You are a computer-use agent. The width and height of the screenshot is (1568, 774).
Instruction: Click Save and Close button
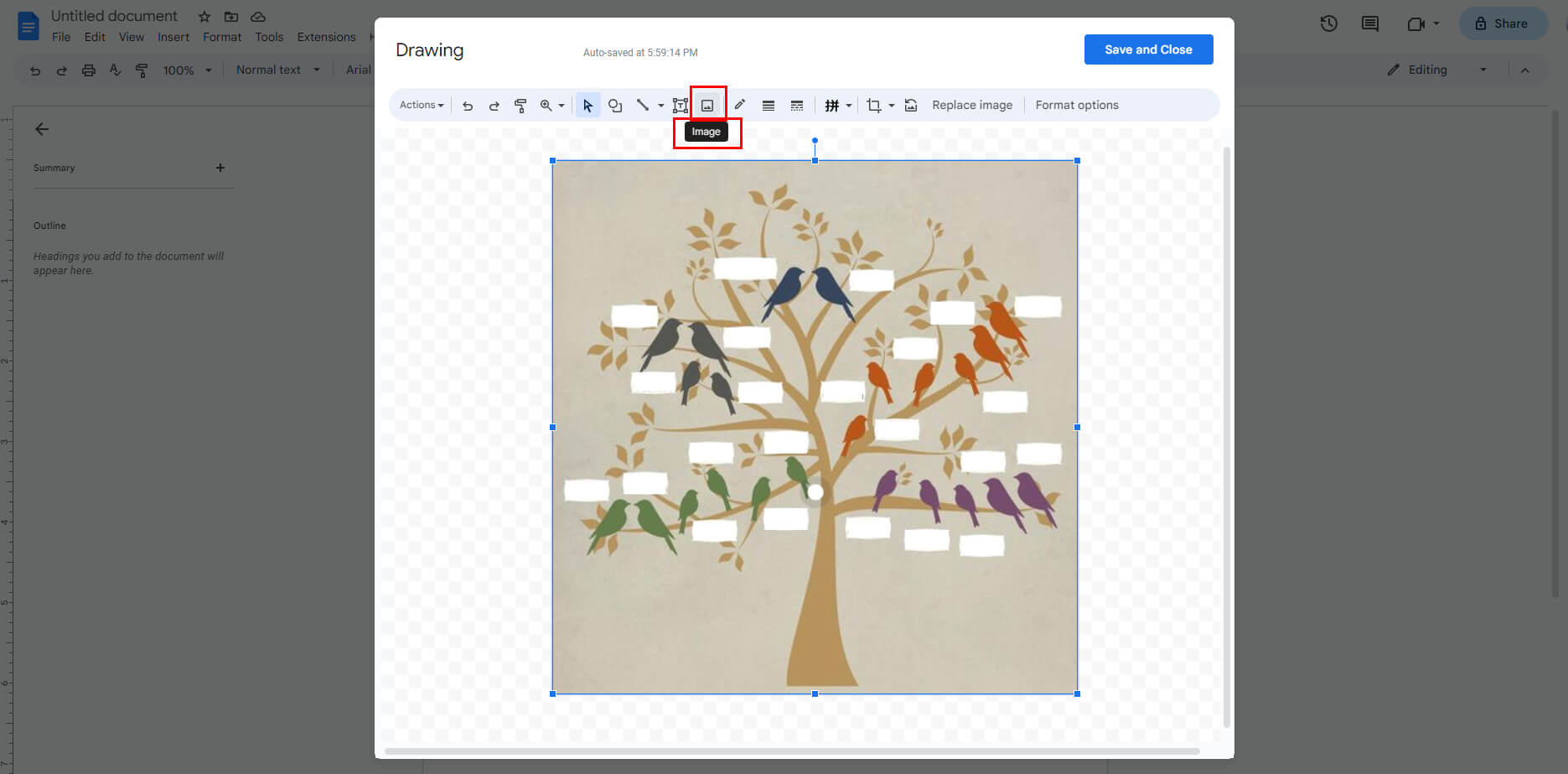coord(1148,49)
